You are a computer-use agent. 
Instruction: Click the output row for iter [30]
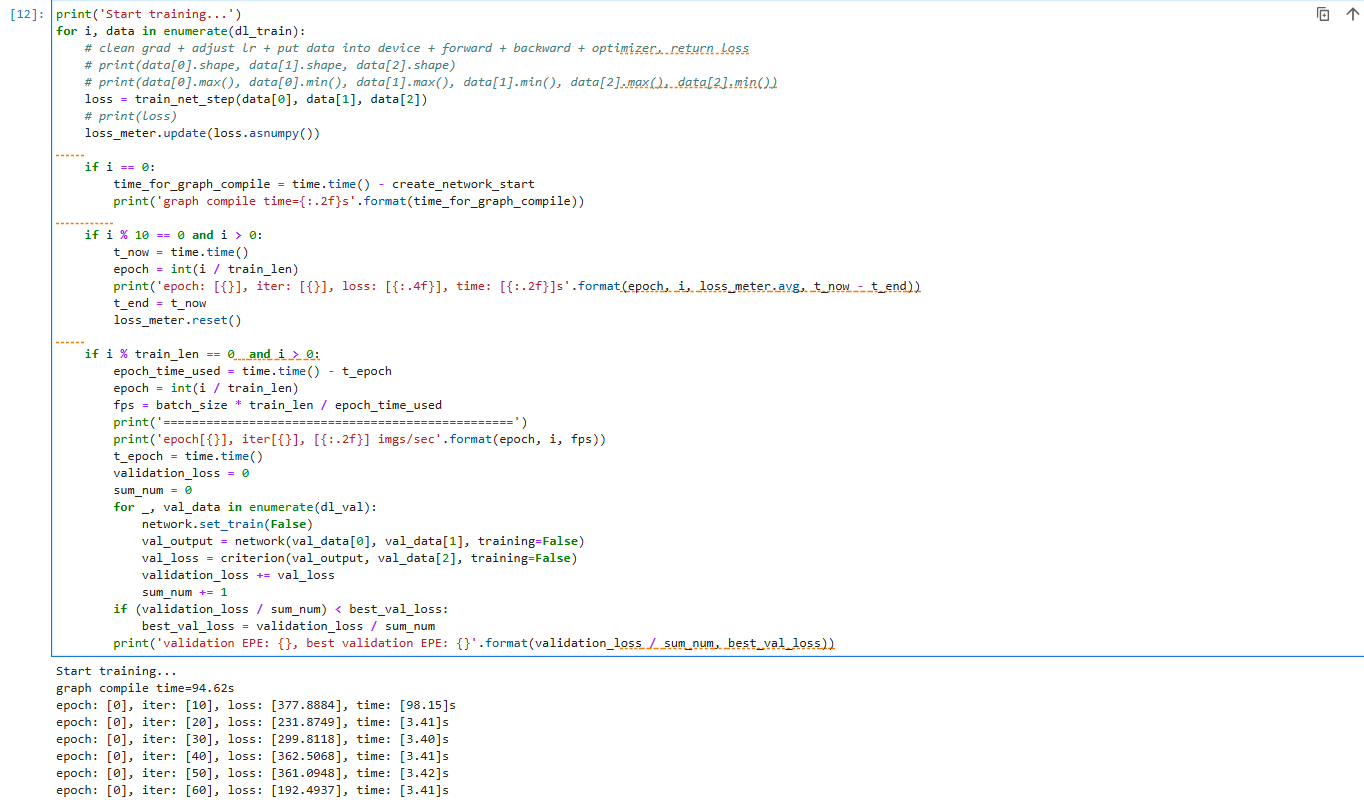coord(252,739)
